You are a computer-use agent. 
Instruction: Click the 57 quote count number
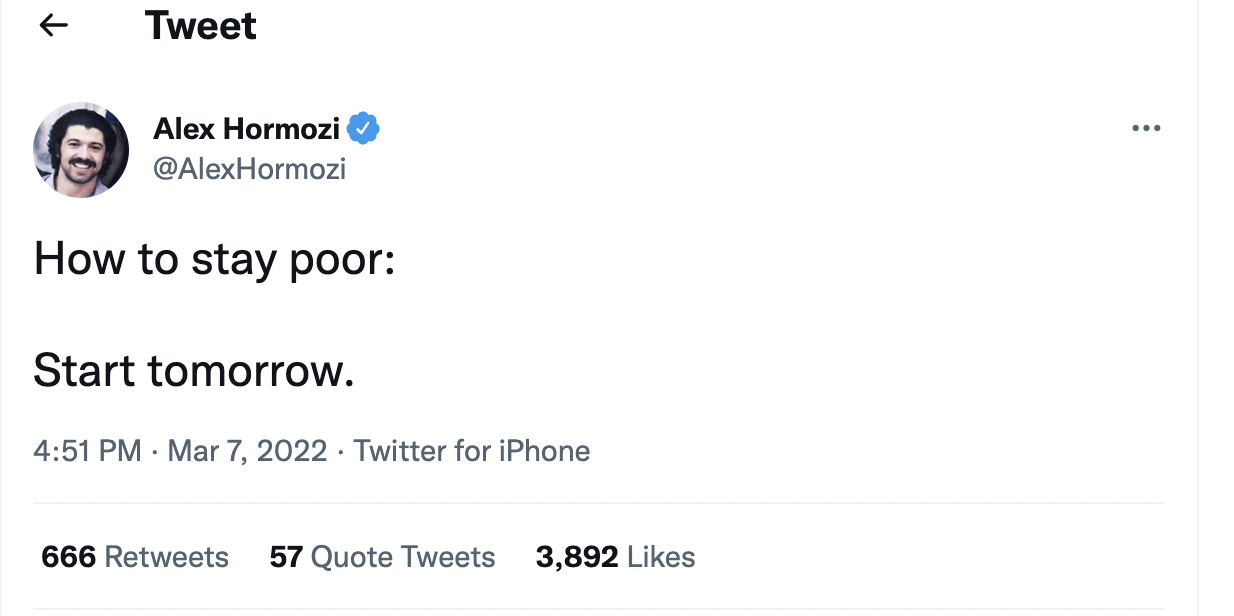(286, 557)
